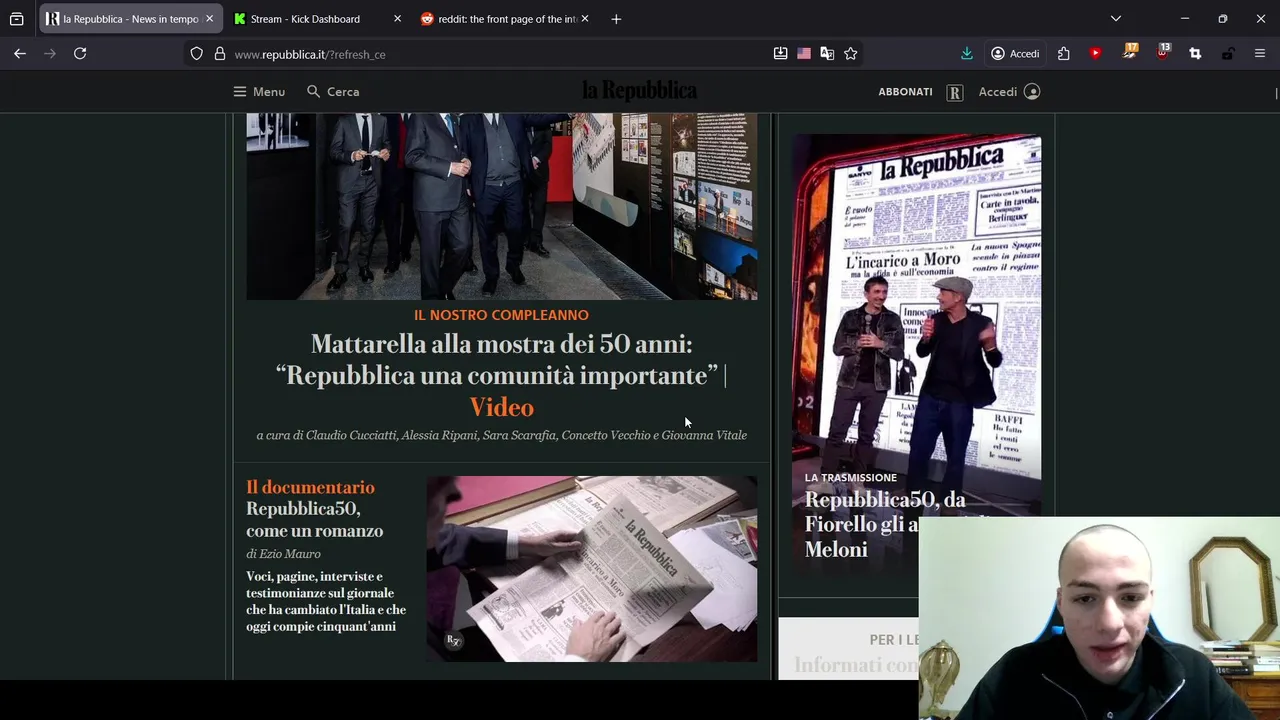Open the site Menu hamburger button

(259, 92)
